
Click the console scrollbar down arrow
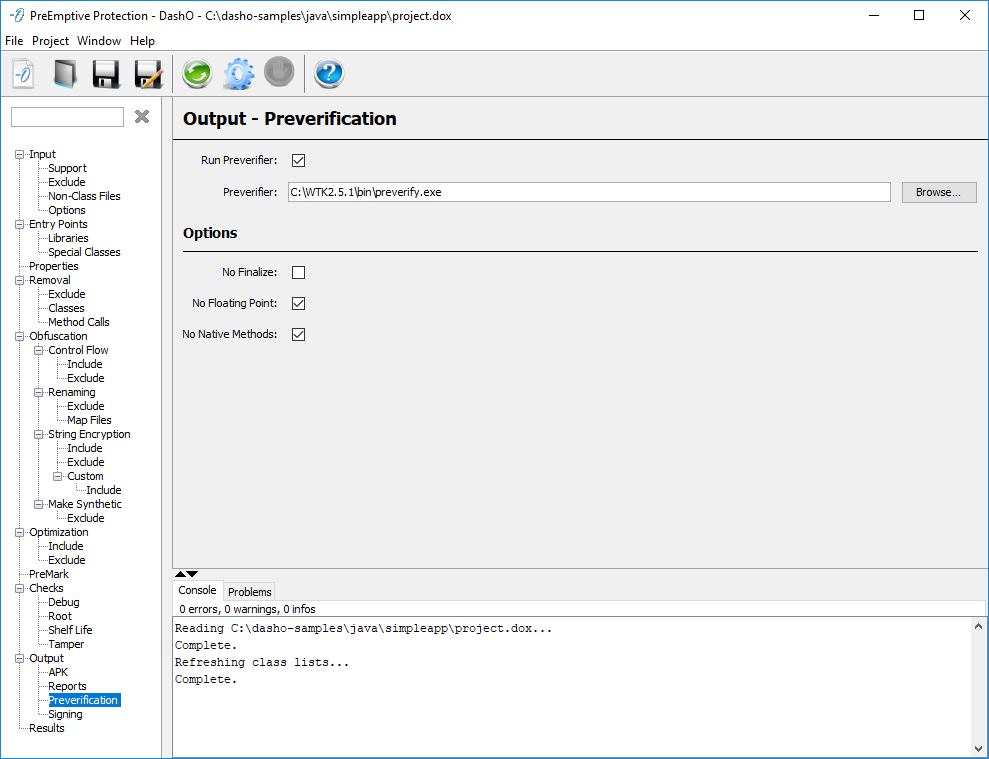pos(977,748)
